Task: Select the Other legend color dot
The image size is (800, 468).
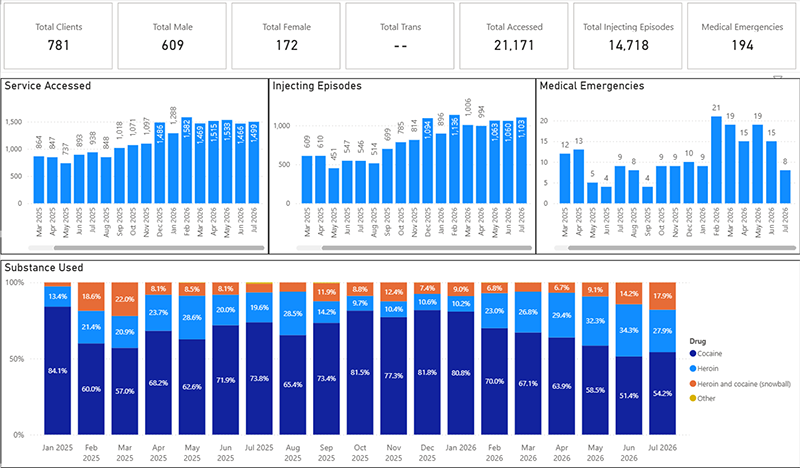Action: pos(693,398)
